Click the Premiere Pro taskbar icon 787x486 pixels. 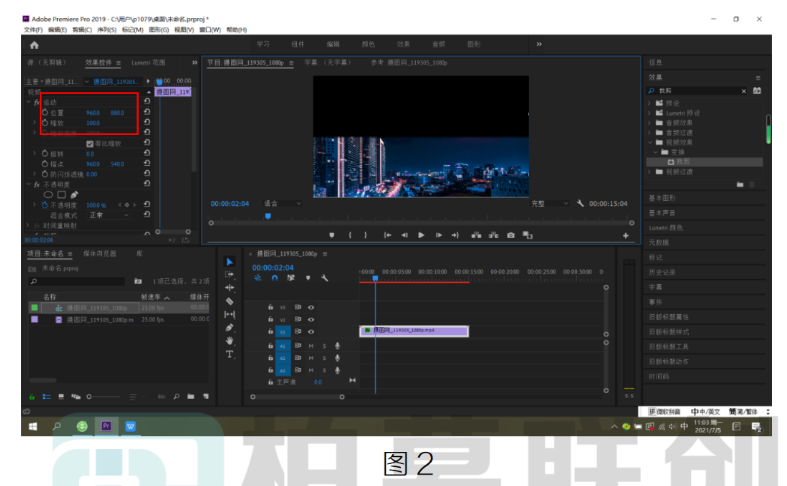pos(106,426)
